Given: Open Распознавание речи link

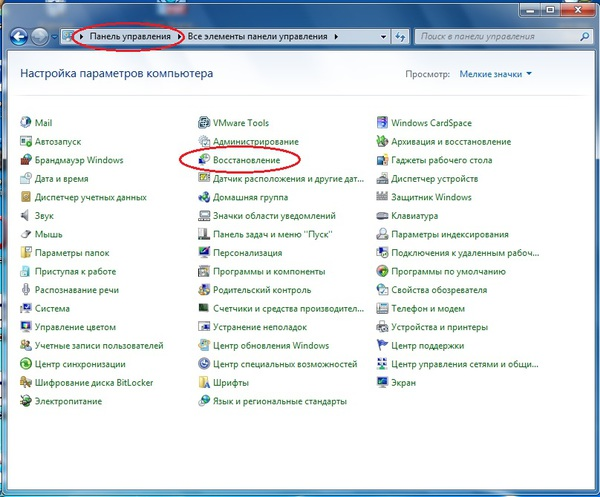Looking at the screenshot, I should [77, 290].
